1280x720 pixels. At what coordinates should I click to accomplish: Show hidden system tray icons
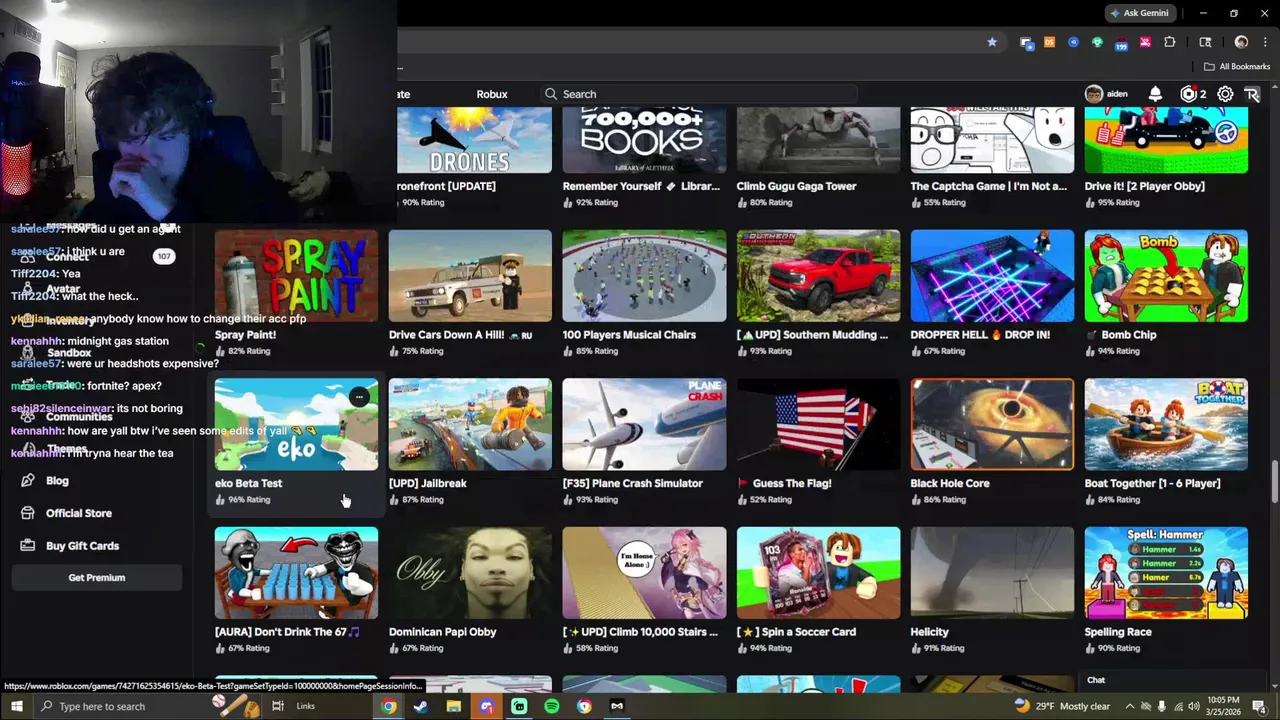pos(1132,706)
